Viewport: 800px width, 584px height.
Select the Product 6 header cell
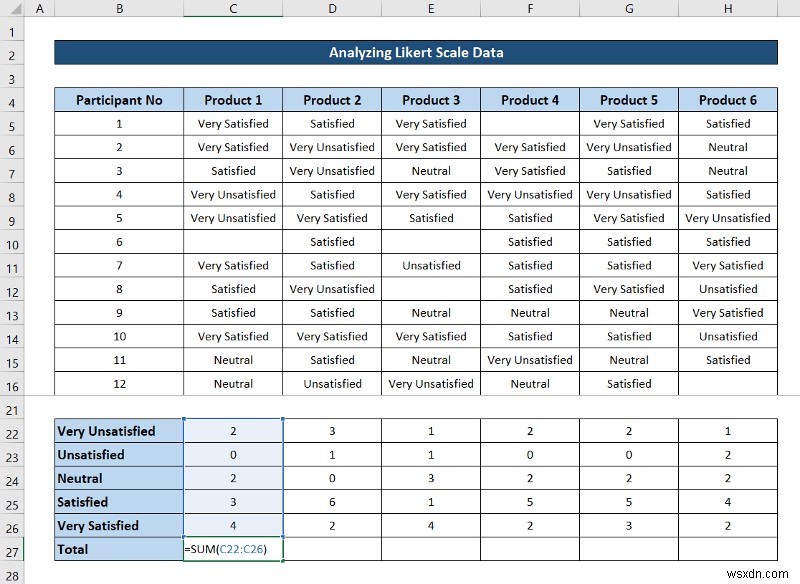[x=728, y=99]
